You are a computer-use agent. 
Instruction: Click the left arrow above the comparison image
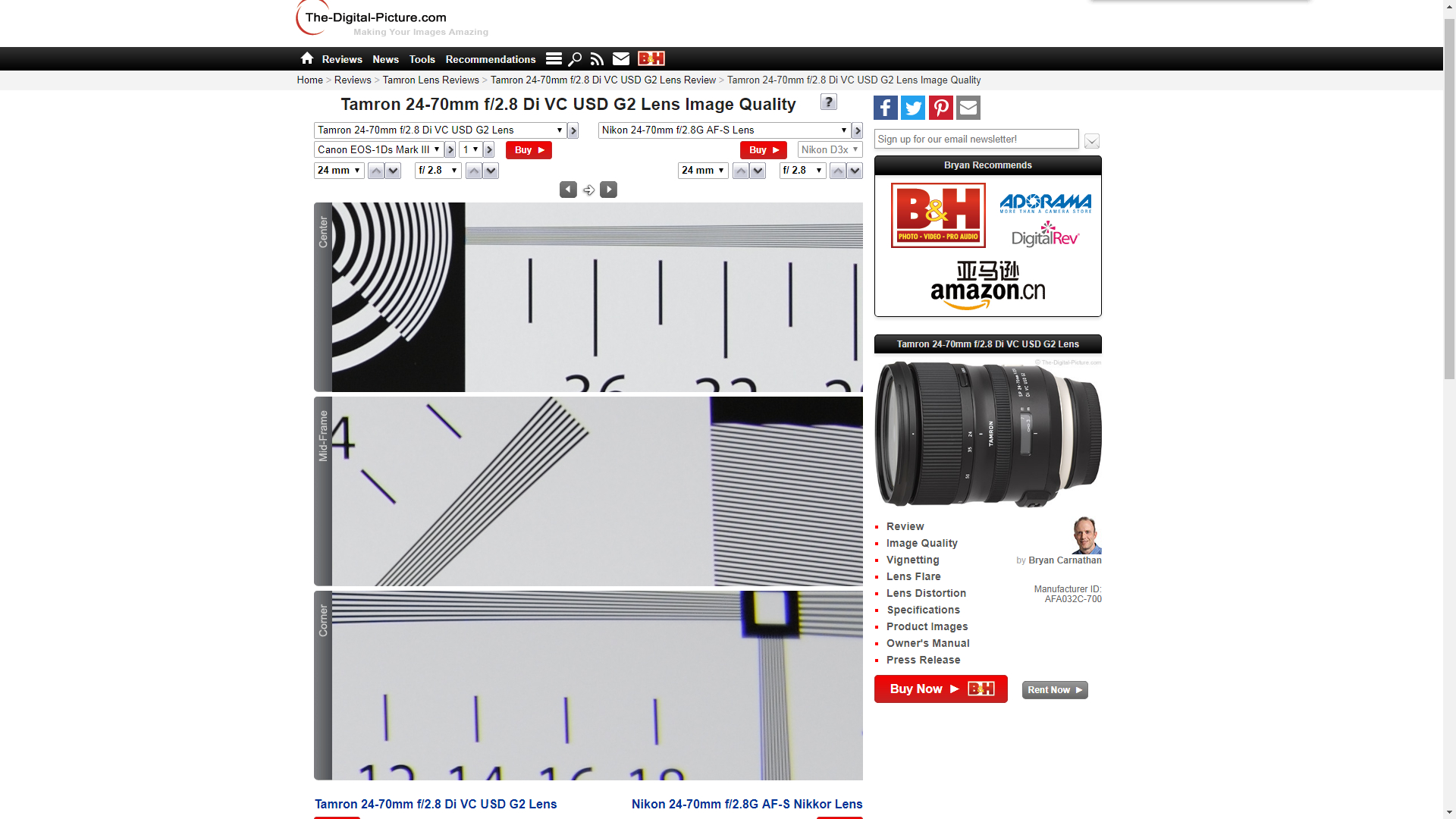568,190
